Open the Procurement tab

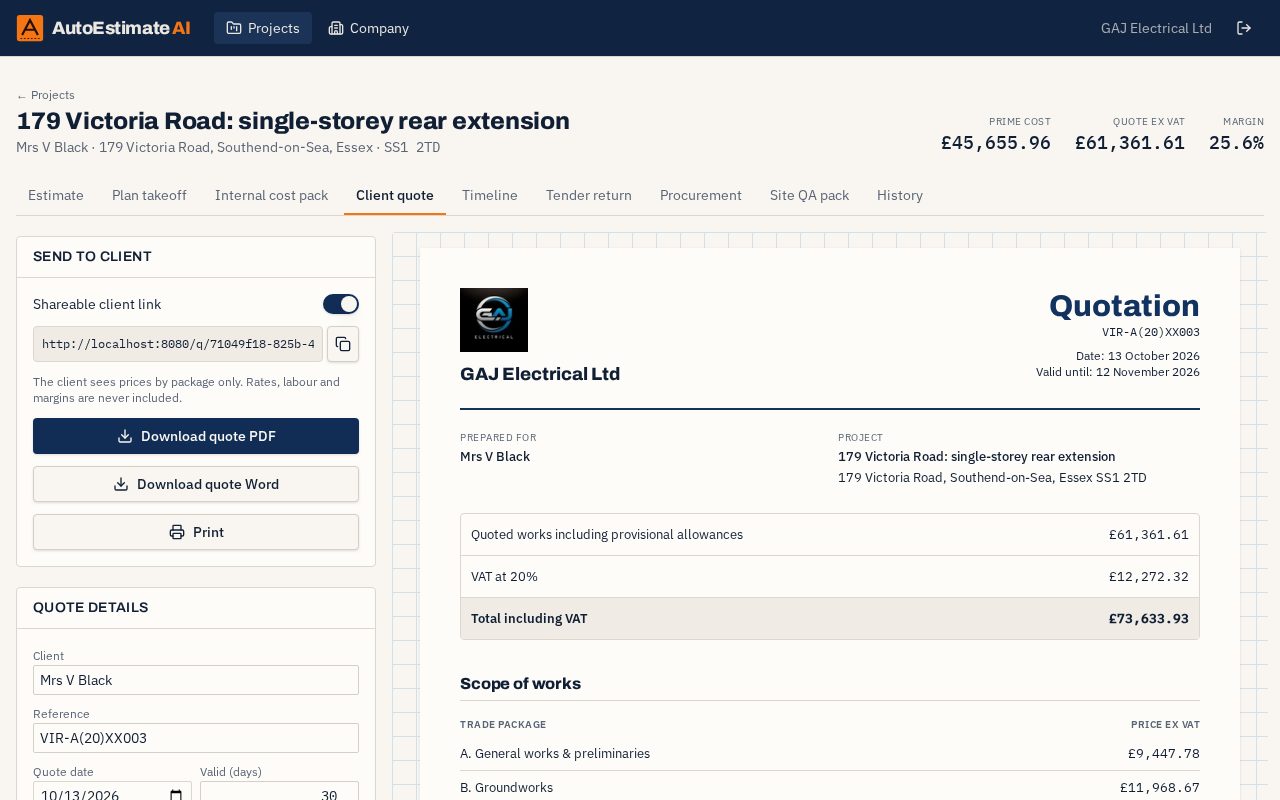[x=701, y=195]
